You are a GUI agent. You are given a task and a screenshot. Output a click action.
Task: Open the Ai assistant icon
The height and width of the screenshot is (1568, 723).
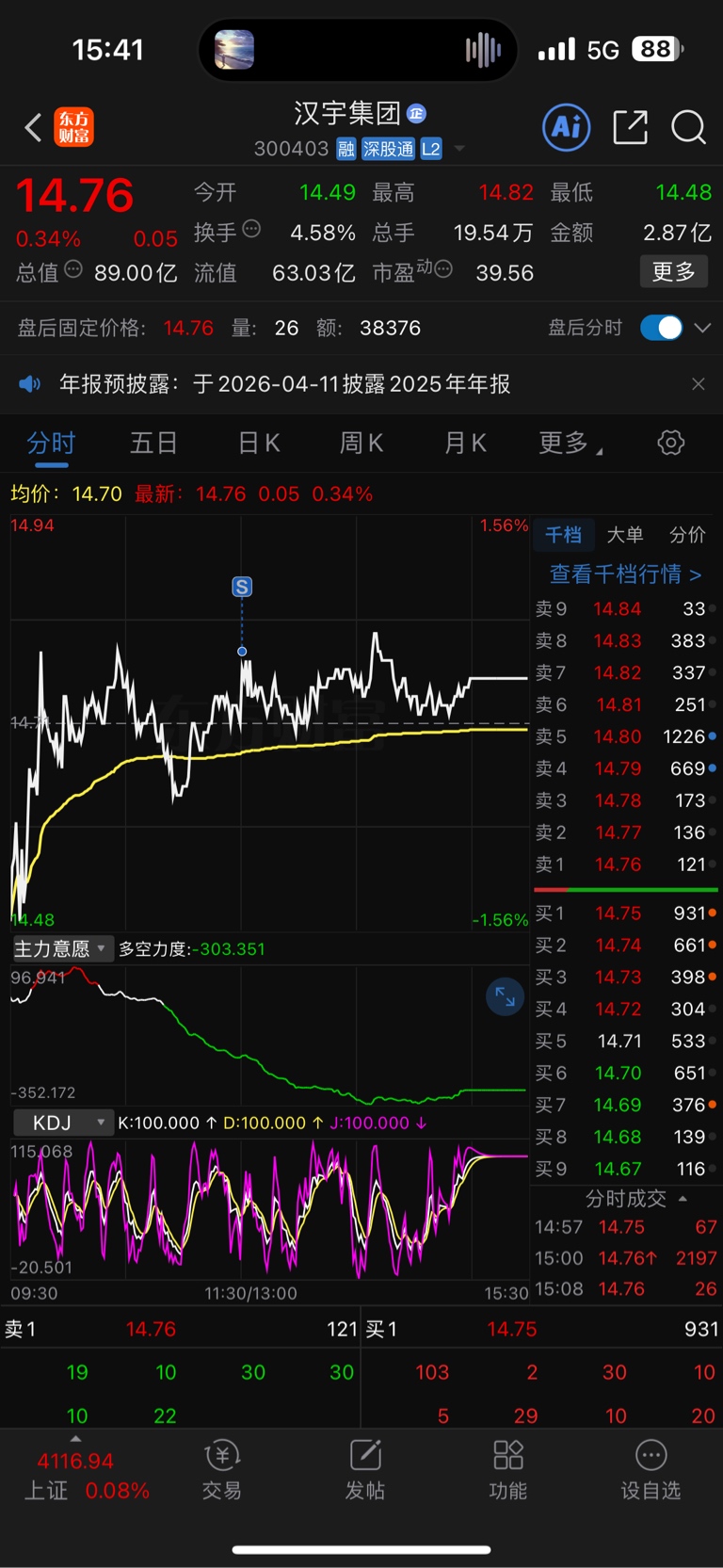click(x=567, y=126)
